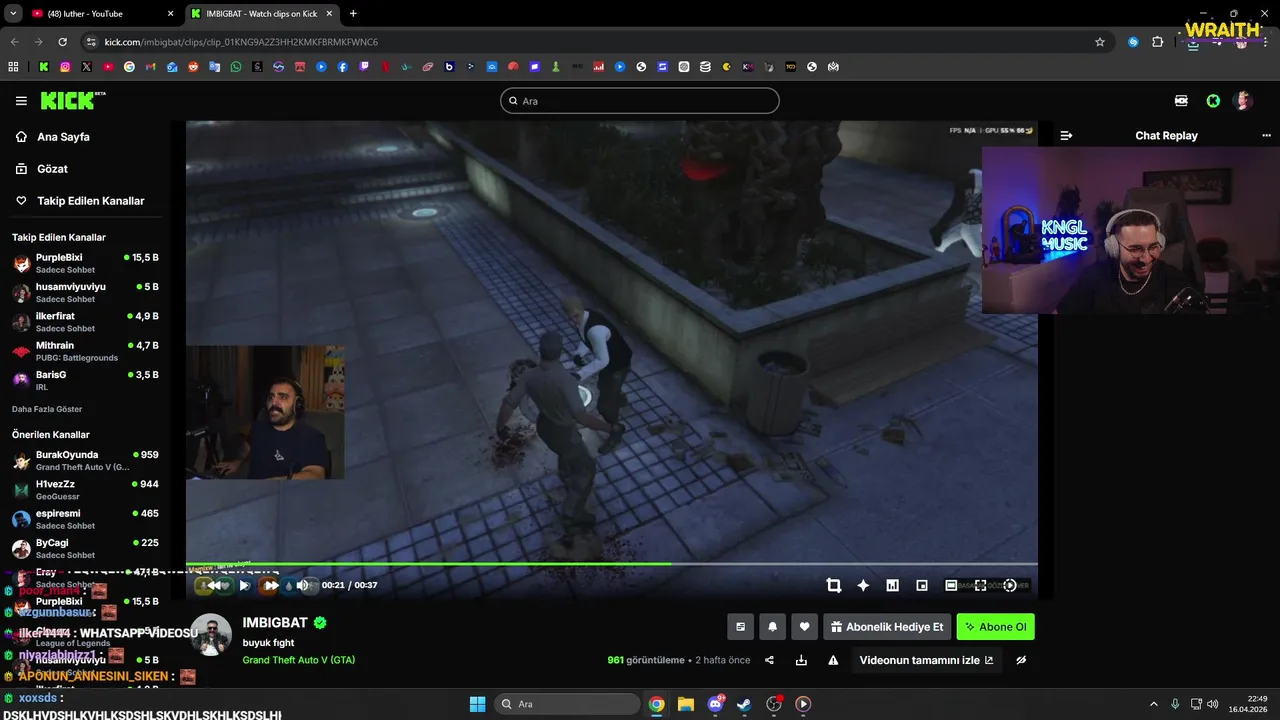Click the green Kick badge icon in the header
1280x720 pixels.
[x=1213, y=101]
